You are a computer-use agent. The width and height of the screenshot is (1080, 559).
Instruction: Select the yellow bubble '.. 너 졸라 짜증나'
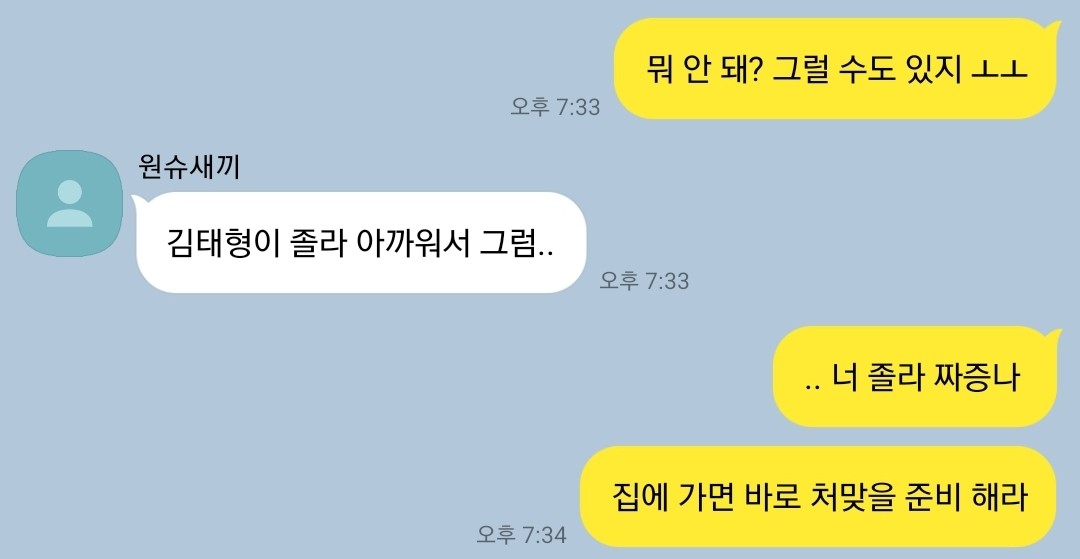click(x=915, y=377)
